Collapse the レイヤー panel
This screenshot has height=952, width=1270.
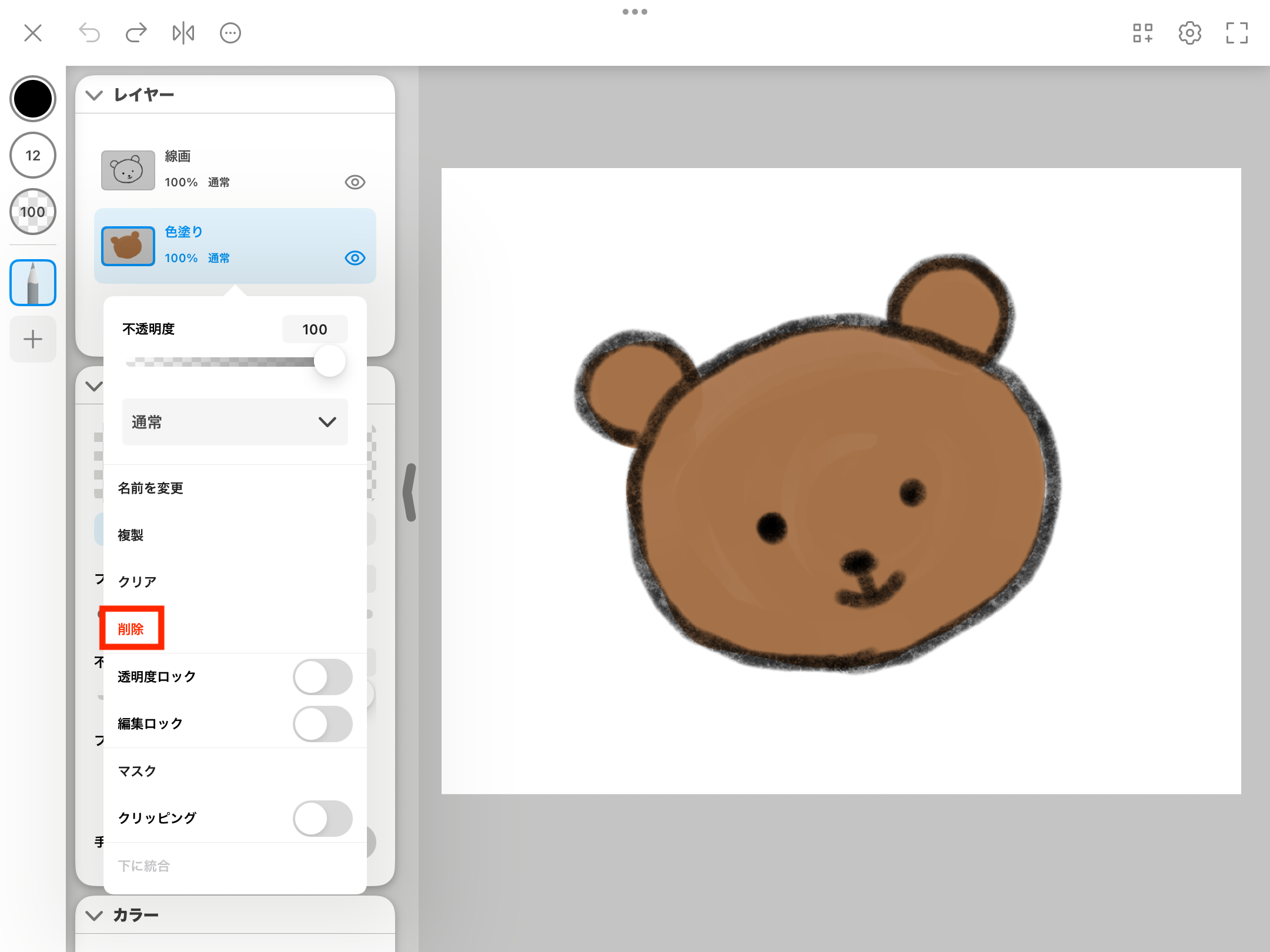(x=94, y=95)
